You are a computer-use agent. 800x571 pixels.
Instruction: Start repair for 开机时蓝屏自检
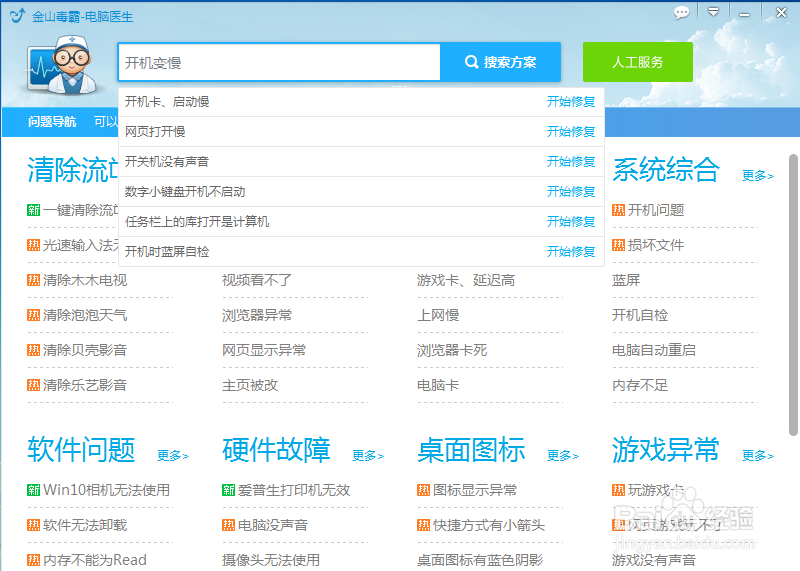[x=571, y=252]
